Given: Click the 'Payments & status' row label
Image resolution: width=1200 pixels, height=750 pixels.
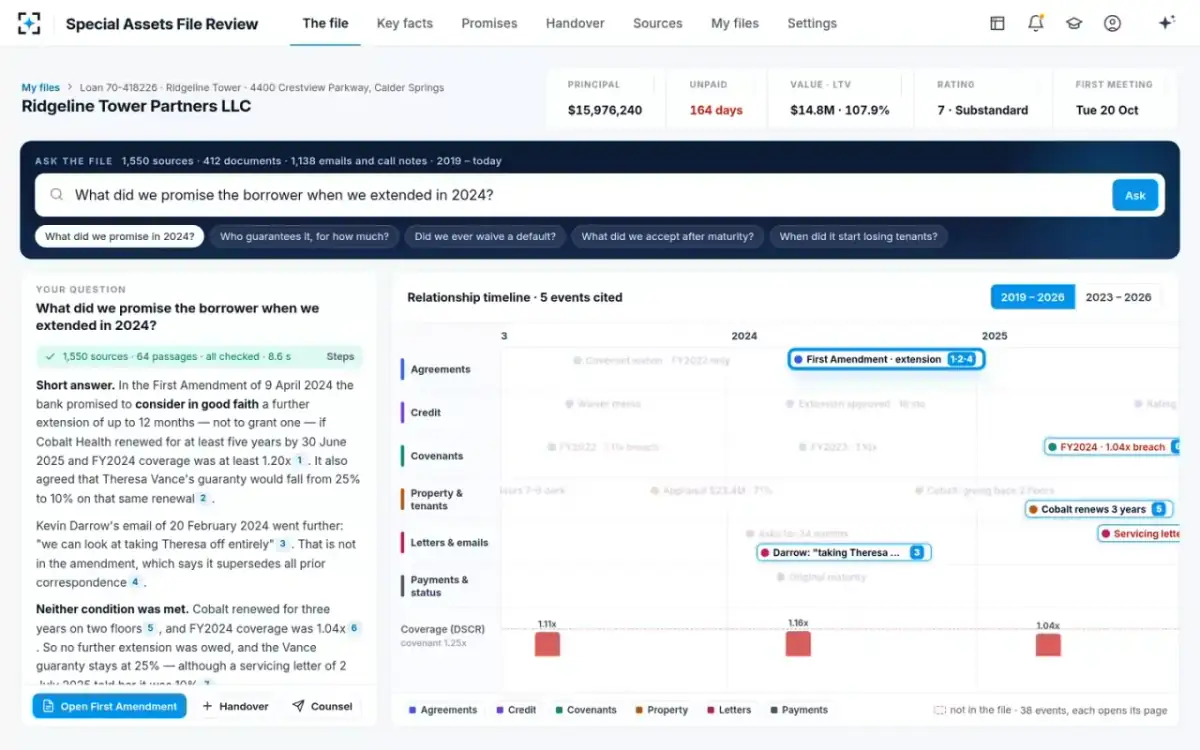Looking at the screenshot, I should (x=439, y=586).
